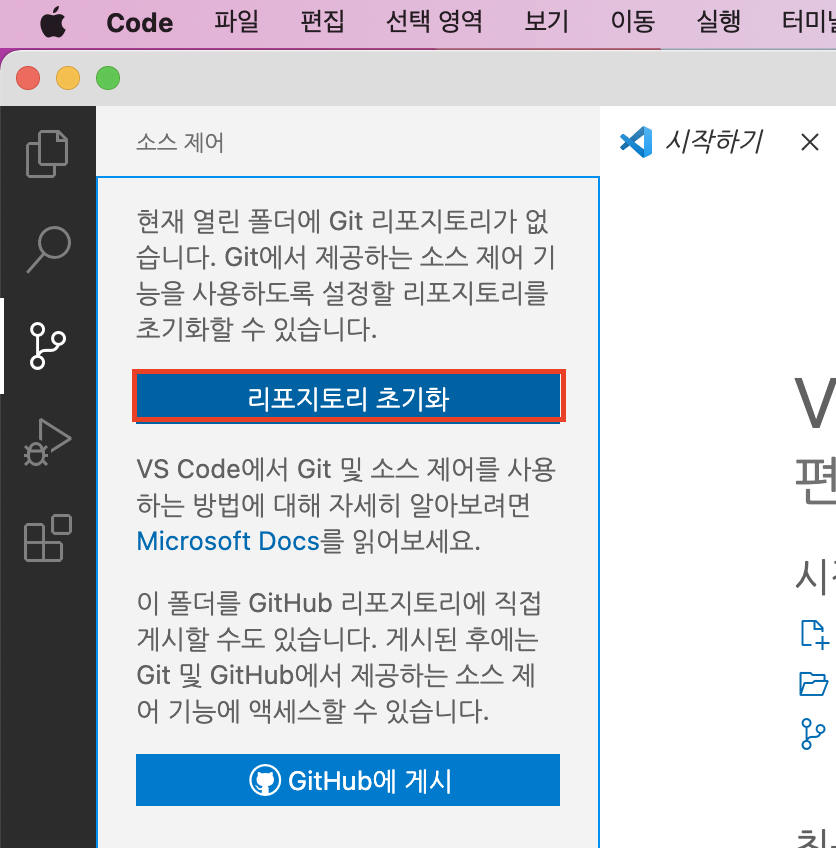Click the Apple menu icon
Image resolution: width=836 pixels, height=848 pixels.
pos(53,23)
